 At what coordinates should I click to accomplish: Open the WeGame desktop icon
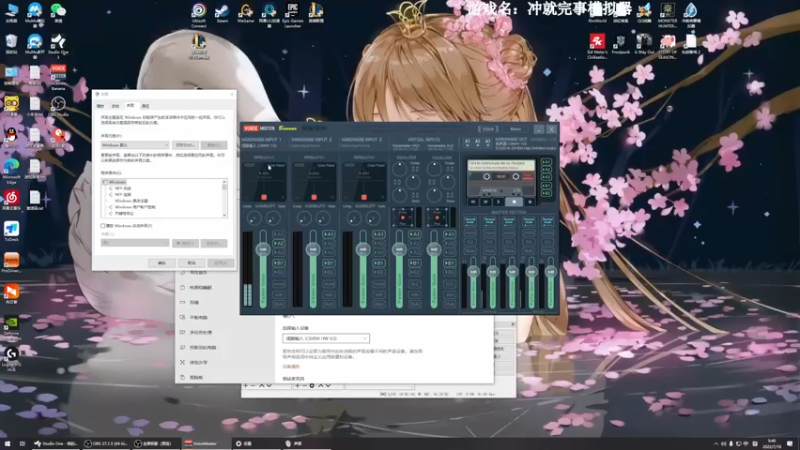pos(245,14)
